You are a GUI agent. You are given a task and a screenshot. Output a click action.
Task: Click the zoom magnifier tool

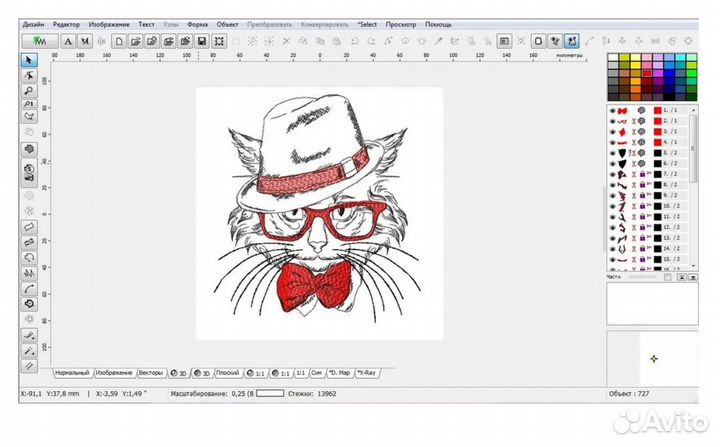pos(30,89)
